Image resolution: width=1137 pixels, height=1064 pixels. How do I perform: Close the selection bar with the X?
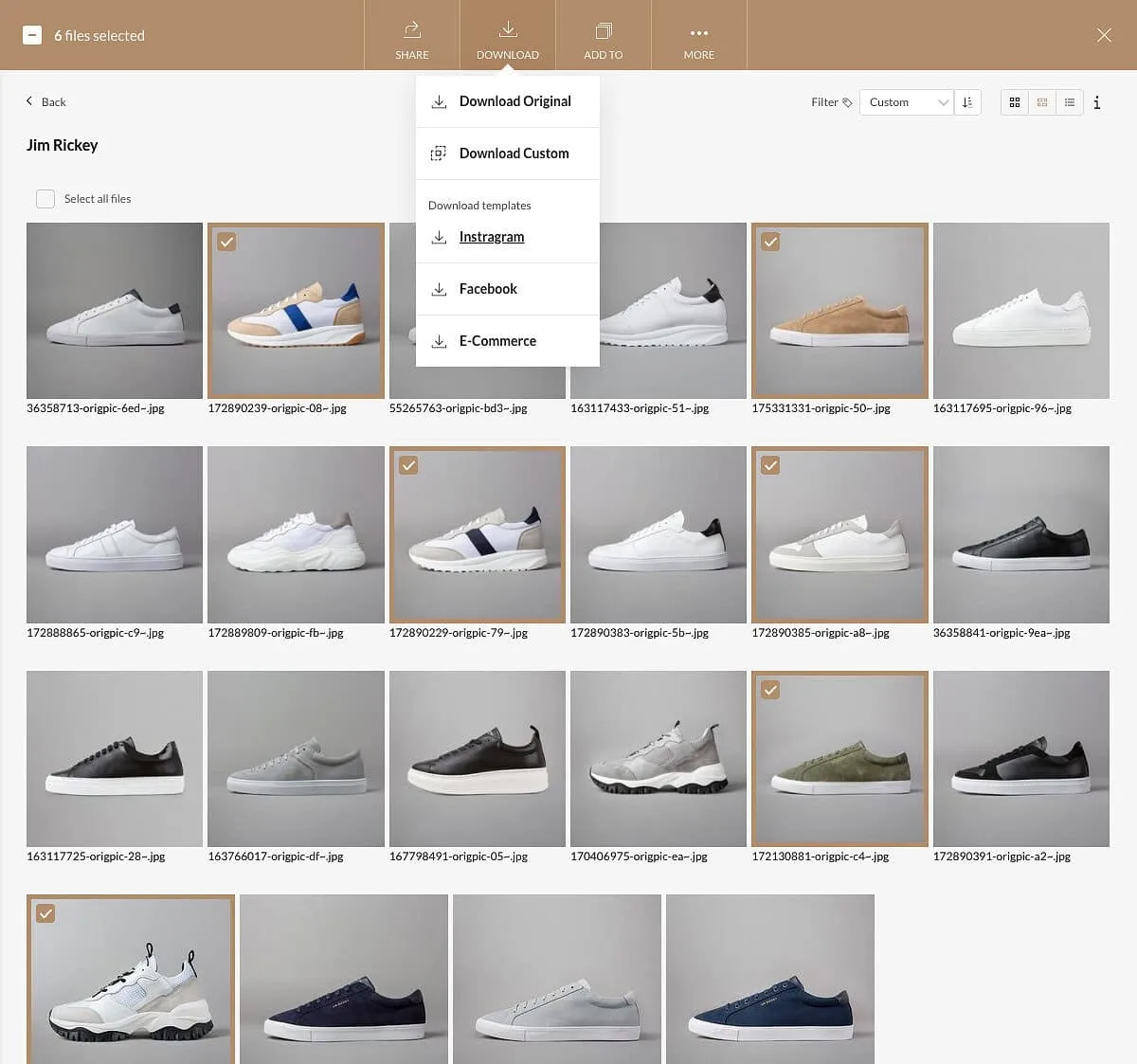point(1104,35)
